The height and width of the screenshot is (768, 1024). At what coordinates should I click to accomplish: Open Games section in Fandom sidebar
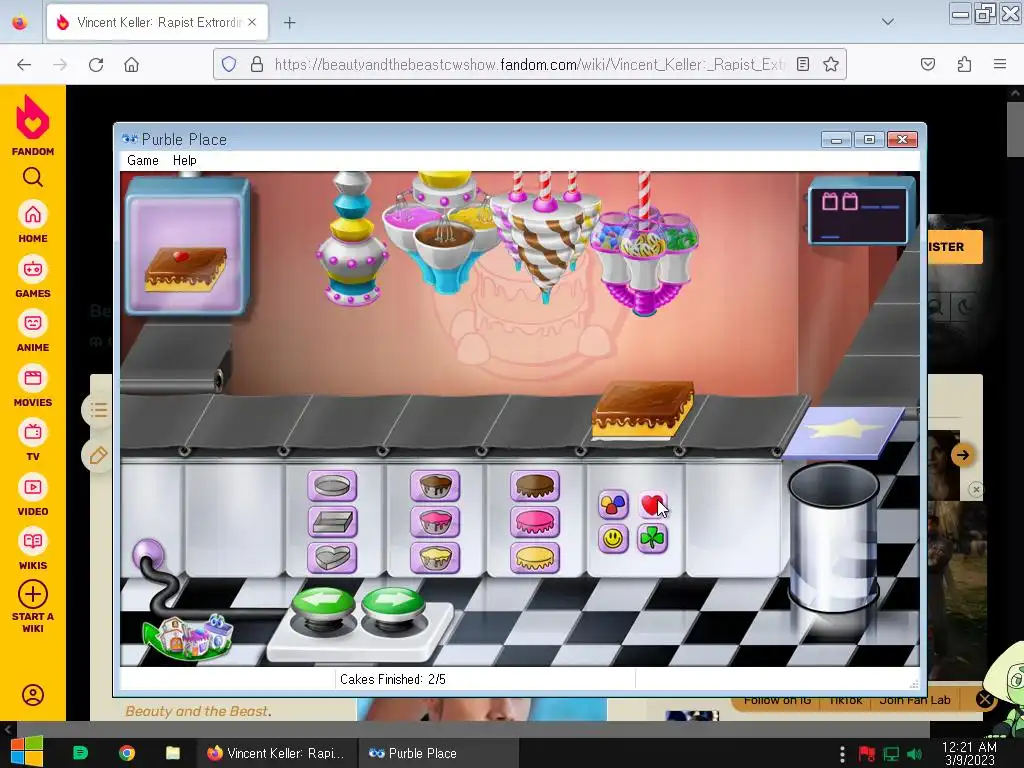[x=33, y=277]
